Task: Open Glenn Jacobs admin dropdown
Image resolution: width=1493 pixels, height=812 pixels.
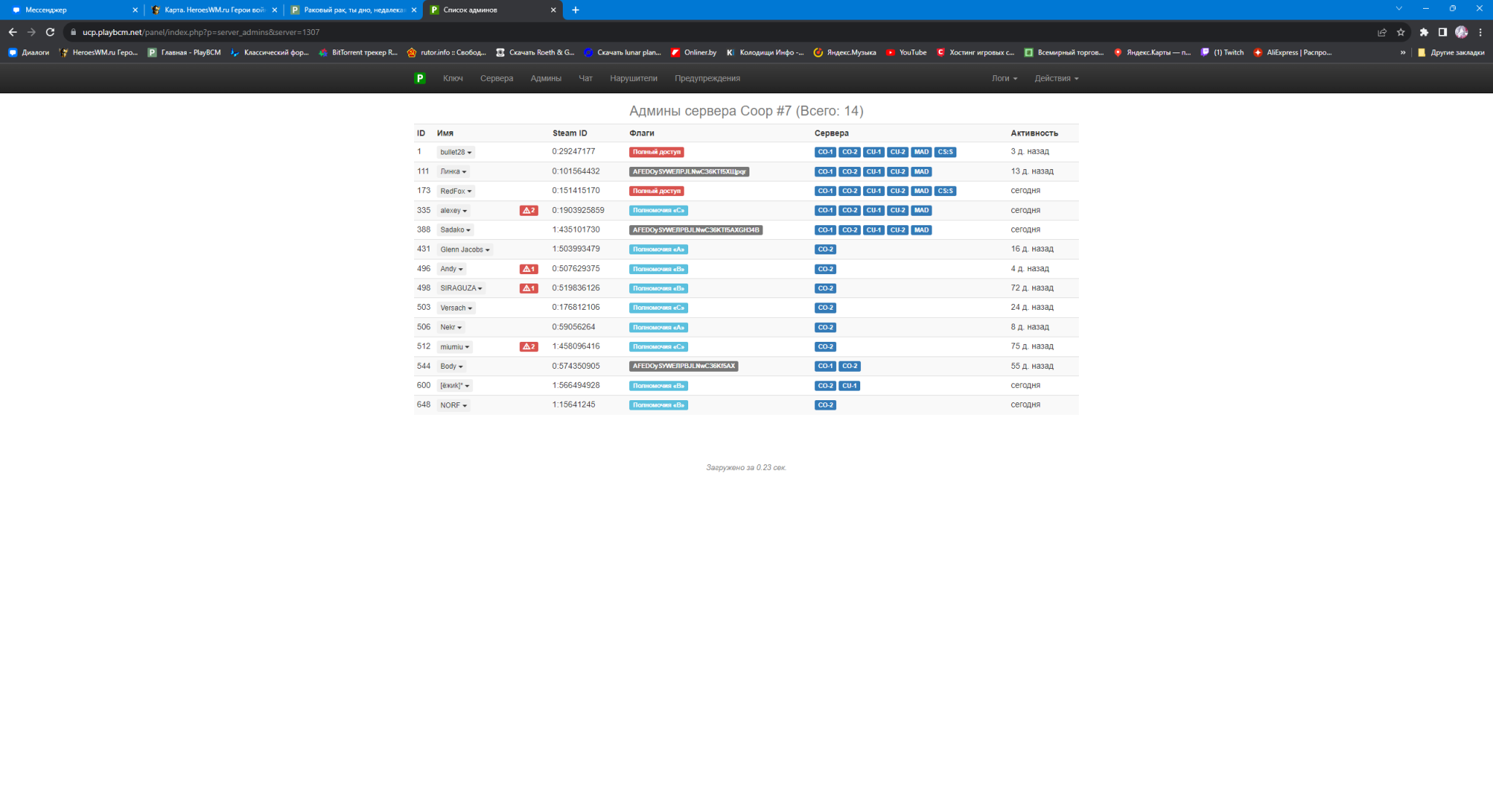Action: 465,250
